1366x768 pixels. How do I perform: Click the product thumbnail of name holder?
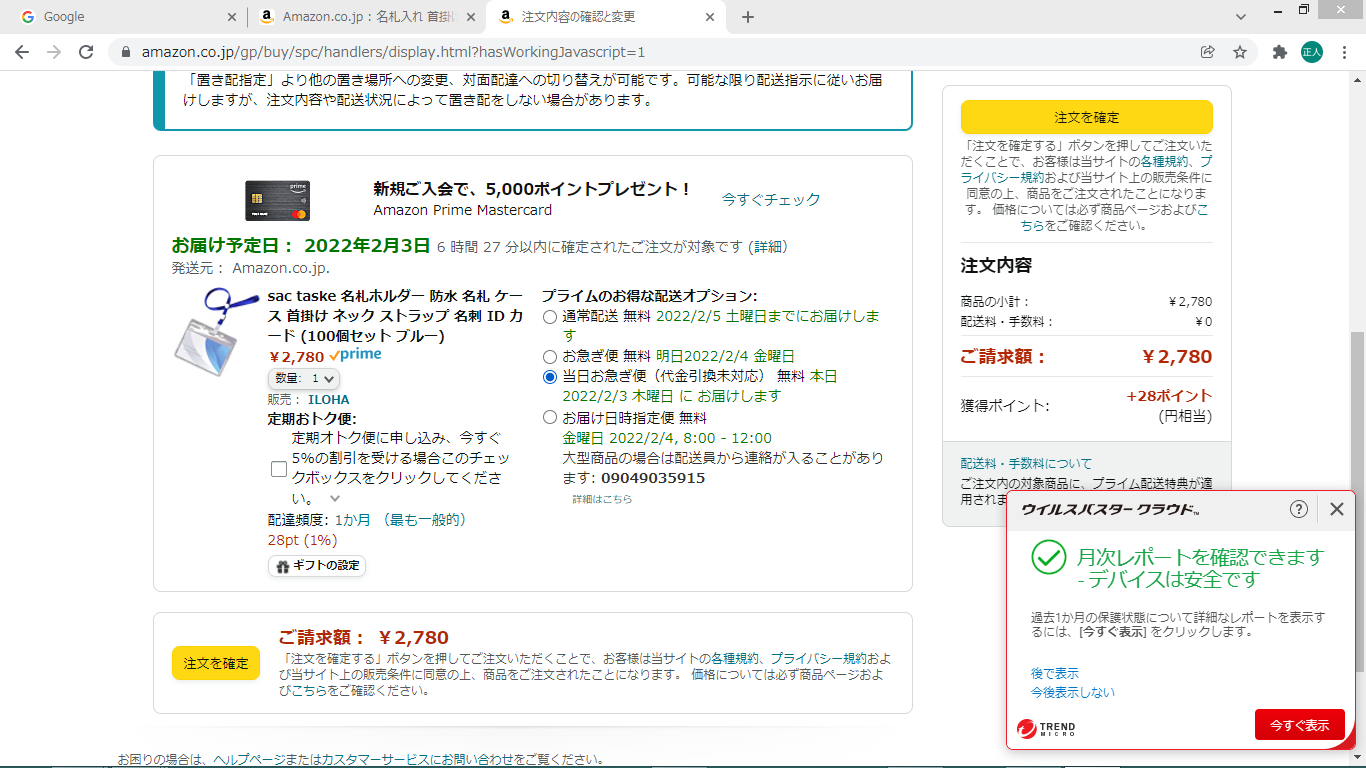(x=212, y=331)
